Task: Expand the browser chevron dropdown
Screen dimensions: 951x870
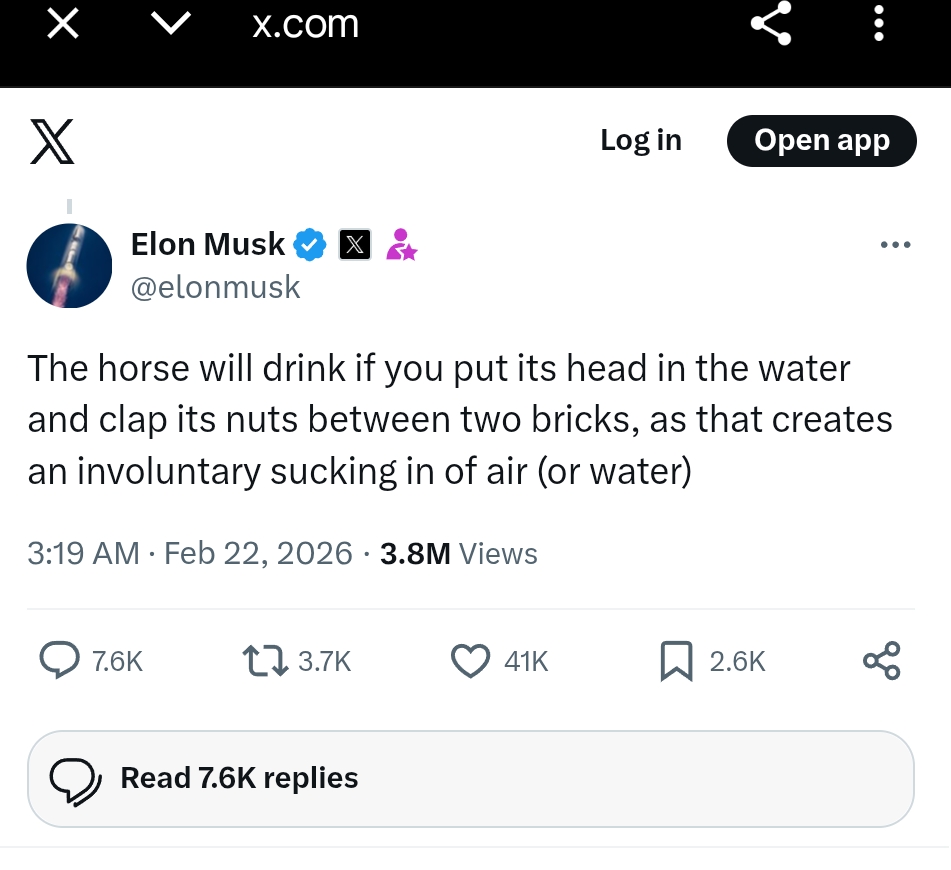Action: [171, 24]
